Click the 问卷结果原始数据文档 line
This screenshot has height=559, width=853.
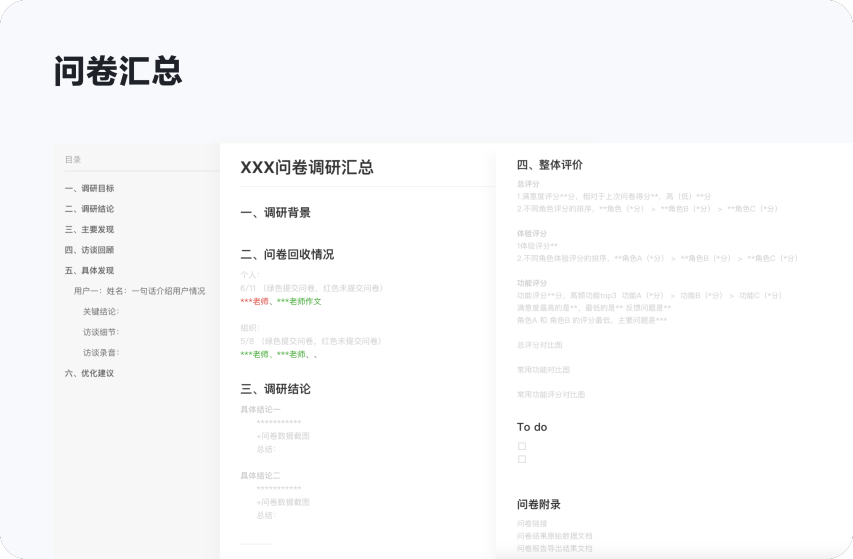click(555, 536)
